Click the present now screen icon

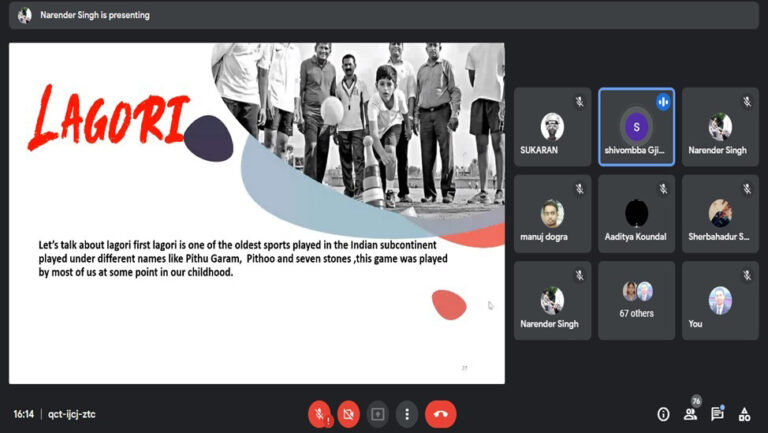378,414
